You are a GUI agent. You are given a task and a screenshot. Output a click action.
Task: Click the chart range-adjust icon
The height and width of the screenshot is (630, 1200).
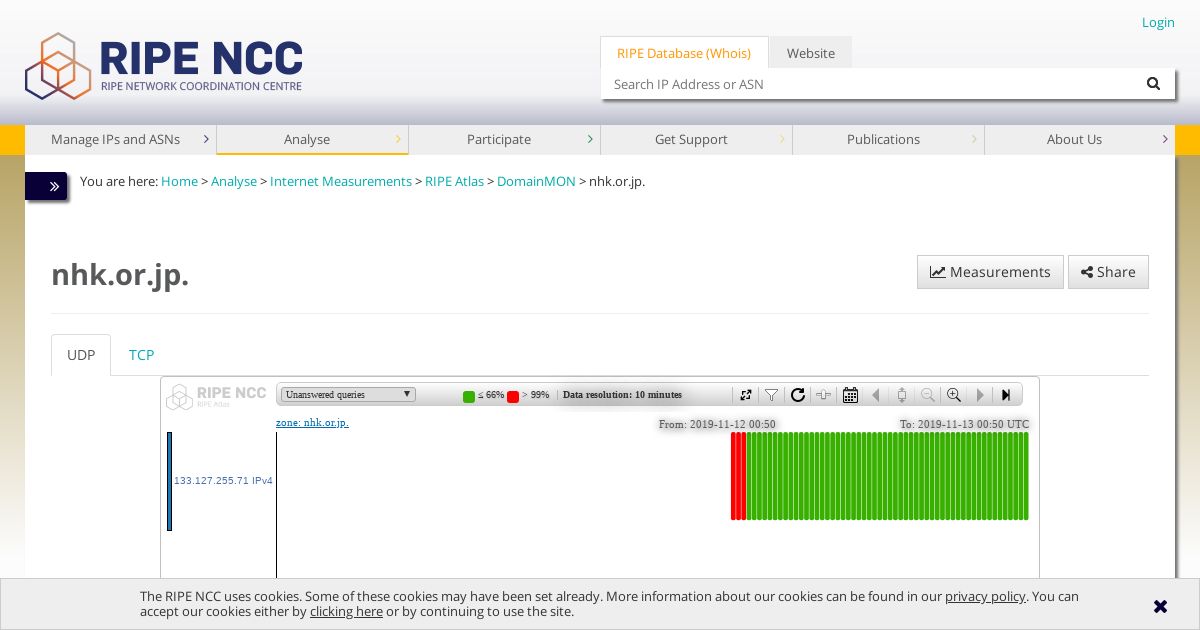tap(824, 395)
